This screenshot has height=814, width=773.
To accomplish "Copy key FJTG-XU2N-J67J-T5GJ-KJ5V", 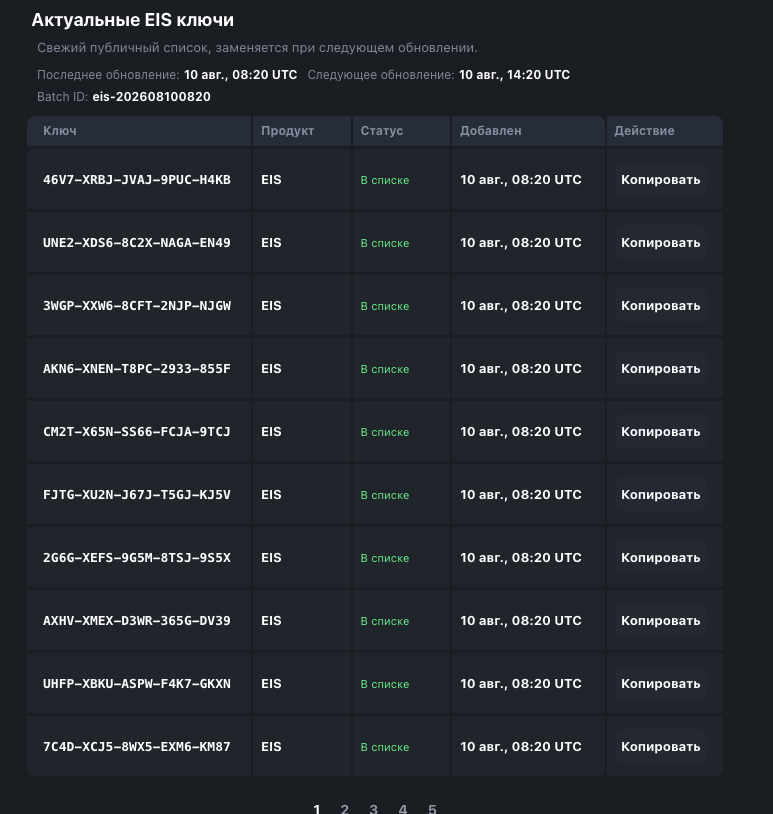I will click(x=660, y=495).
